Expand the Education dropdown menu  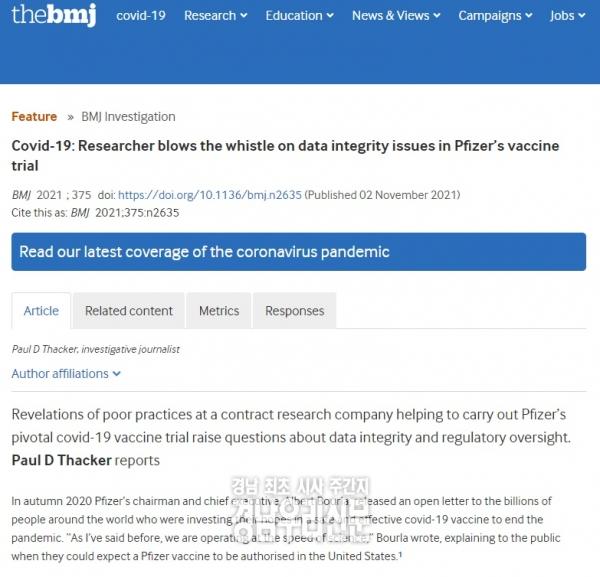(299, 16)
